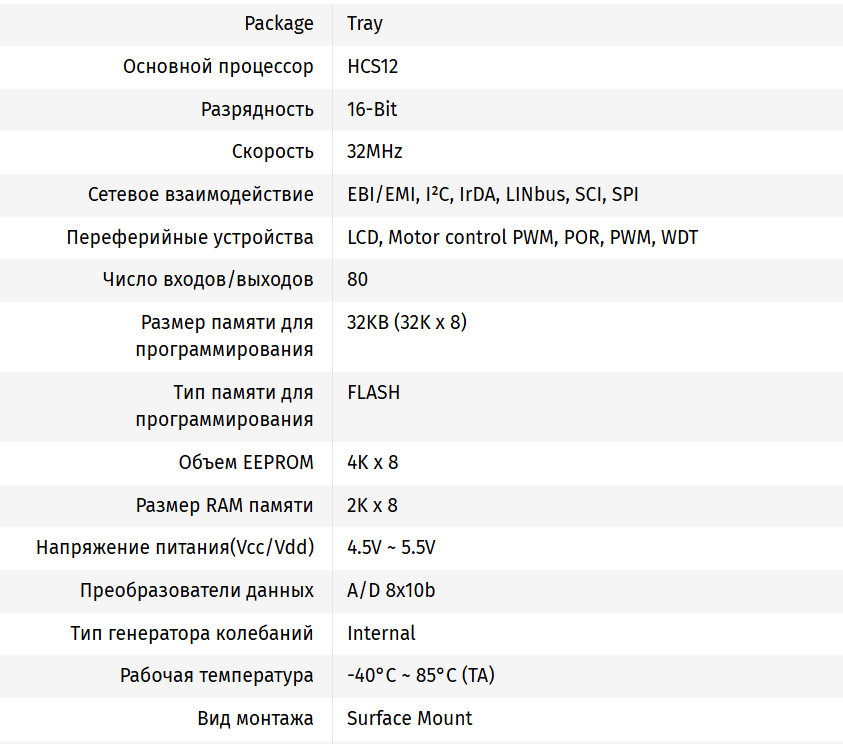
Task: Click the -40°C ~ 85°C temperature value
Action: (x=420, y=675)
